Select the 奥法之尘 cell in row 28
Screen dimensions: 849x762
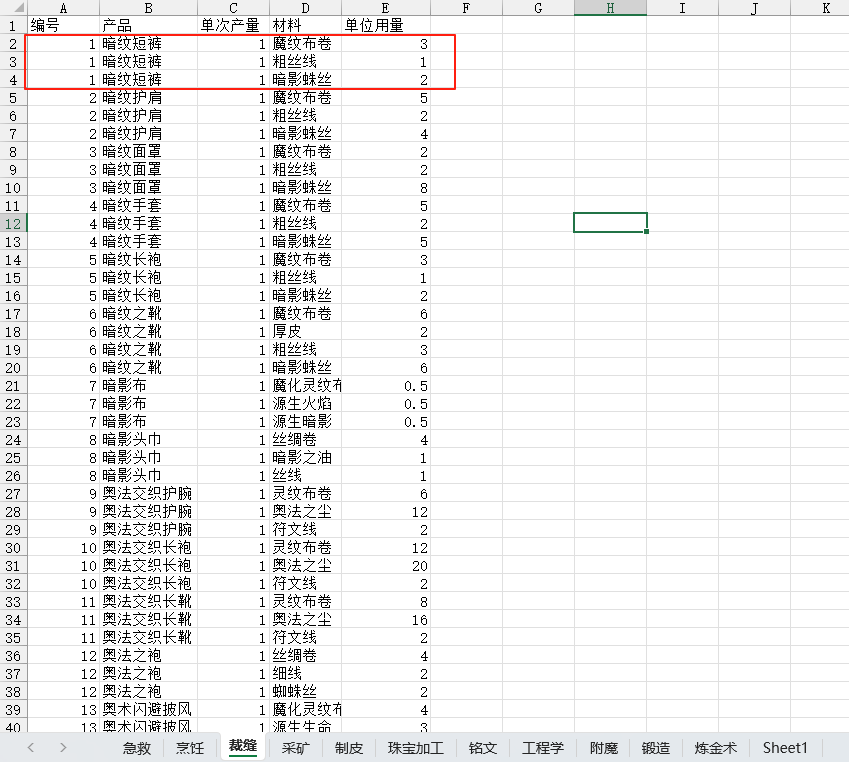pos(305,512)
